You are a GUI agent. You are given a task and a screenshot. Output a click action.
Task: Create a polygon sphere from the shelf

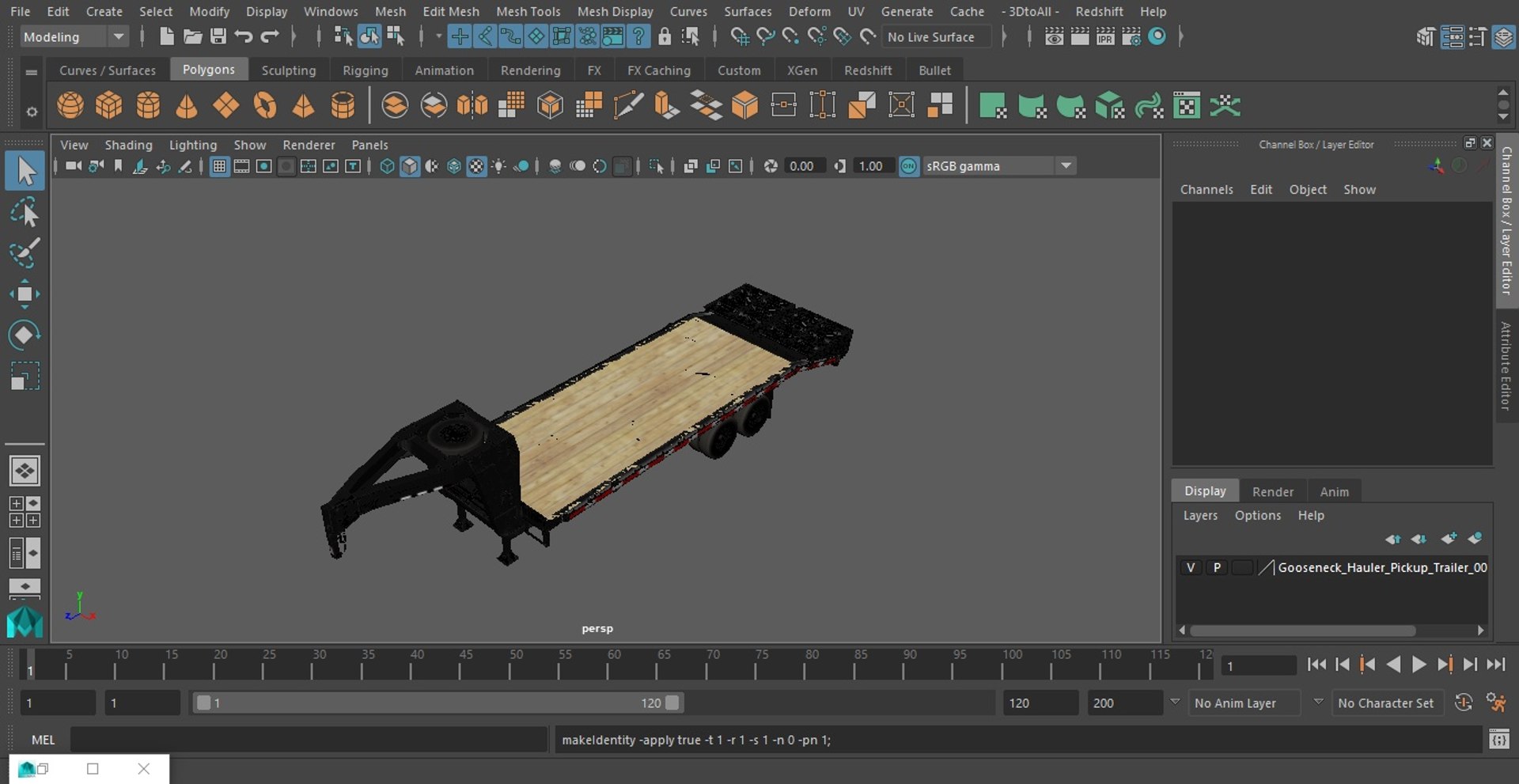coord(70,105)
